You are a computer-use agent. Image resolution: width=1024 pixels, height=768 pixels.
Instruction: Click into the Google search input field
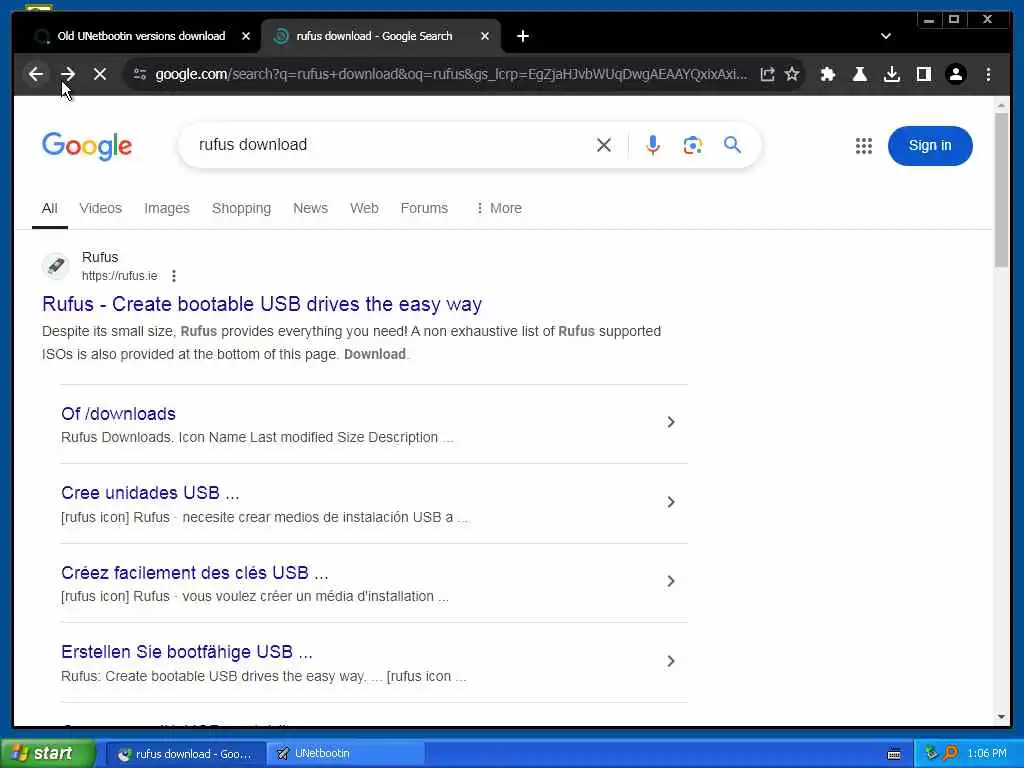(x=392, y=145)
